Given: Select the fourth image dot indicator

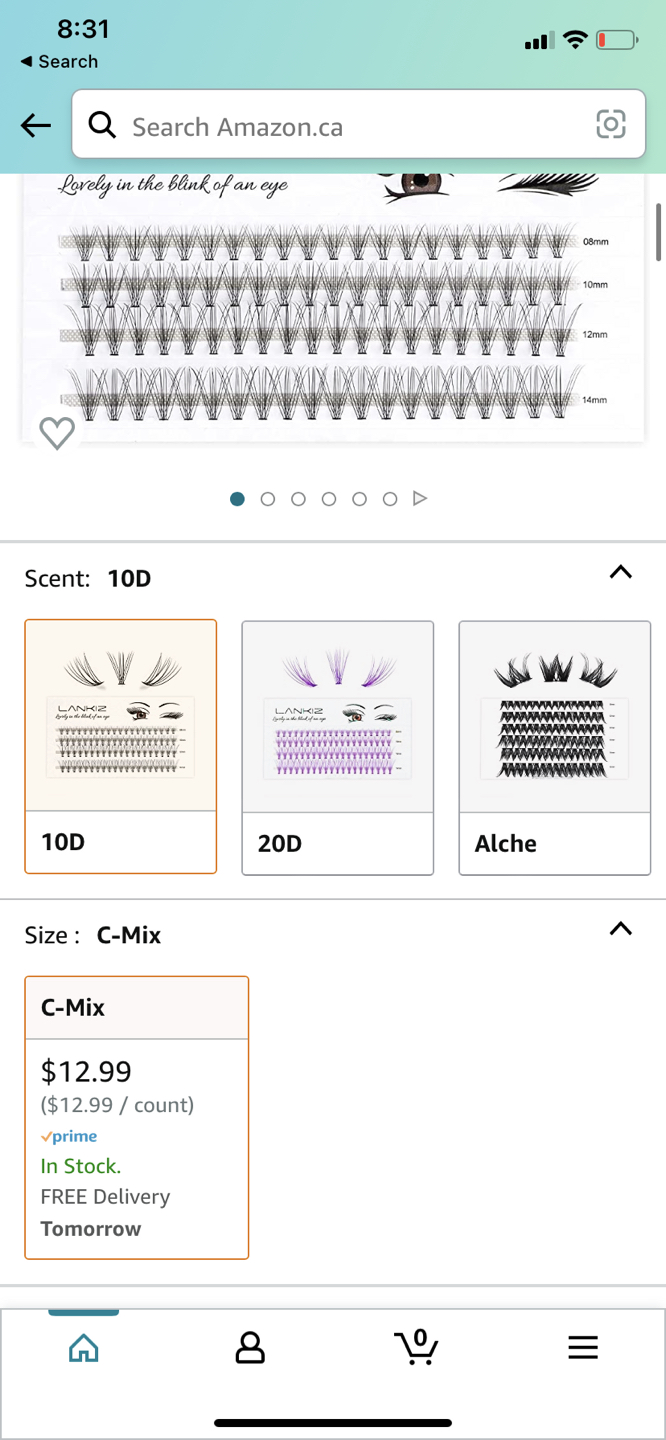Looking at the screenshot, I should click(x=329, y=499).
